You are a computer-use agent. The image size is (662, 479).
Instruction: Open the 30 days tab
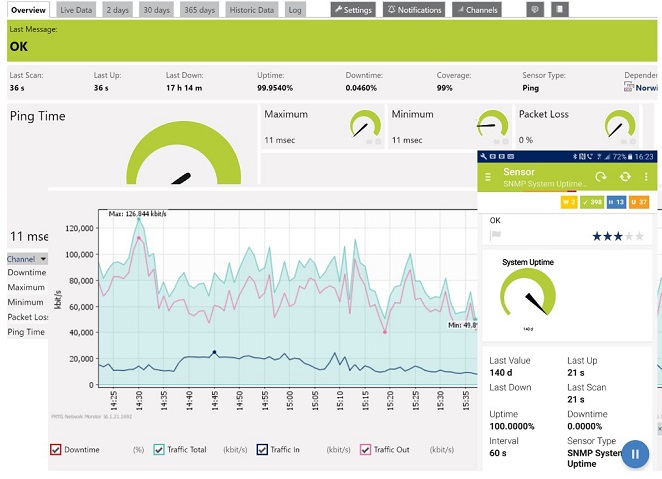click(156, 10)
